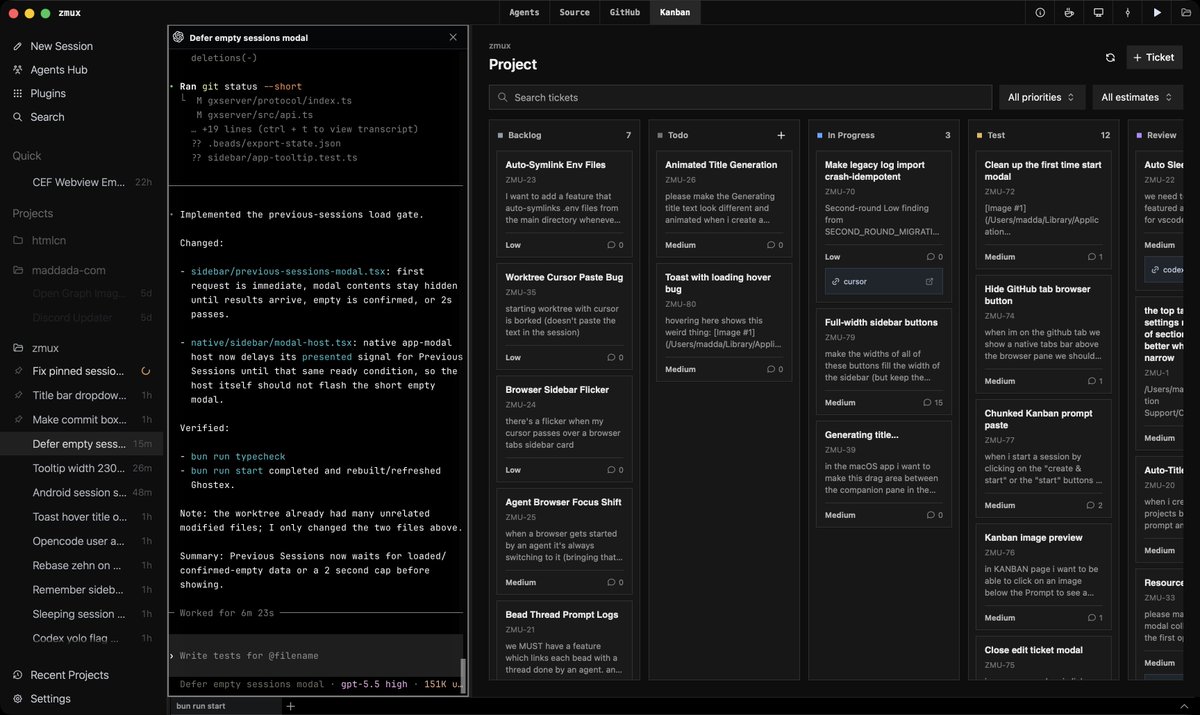Refresh the Kanban project board

click(1110, 58)
